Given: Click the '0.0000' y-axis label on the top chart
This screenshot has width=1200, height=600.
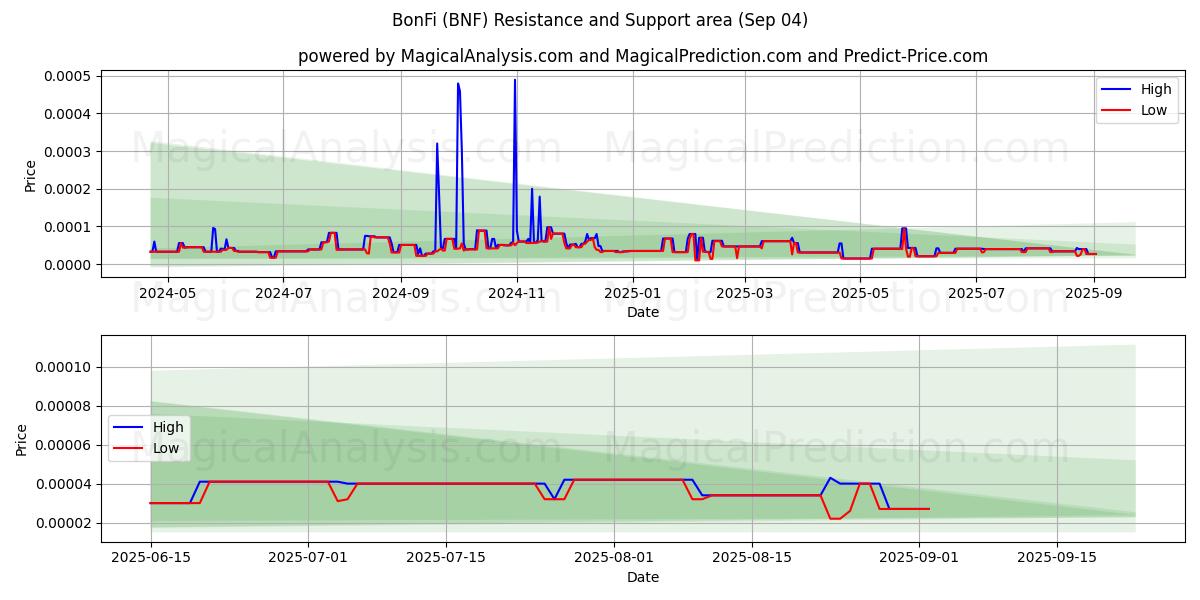Looking at the screenshot, I should pyautogui.click(x=70, y=264).
